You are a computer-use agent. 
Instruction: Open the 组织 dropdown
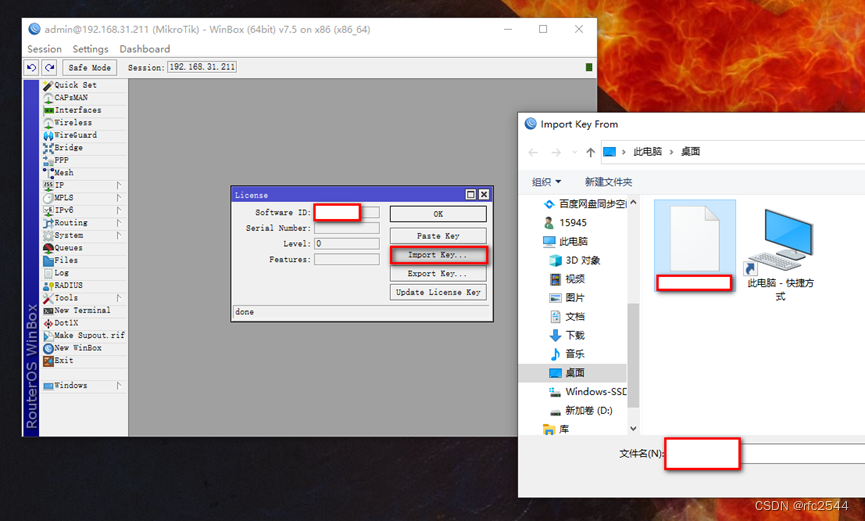click(x=546, y=182)
